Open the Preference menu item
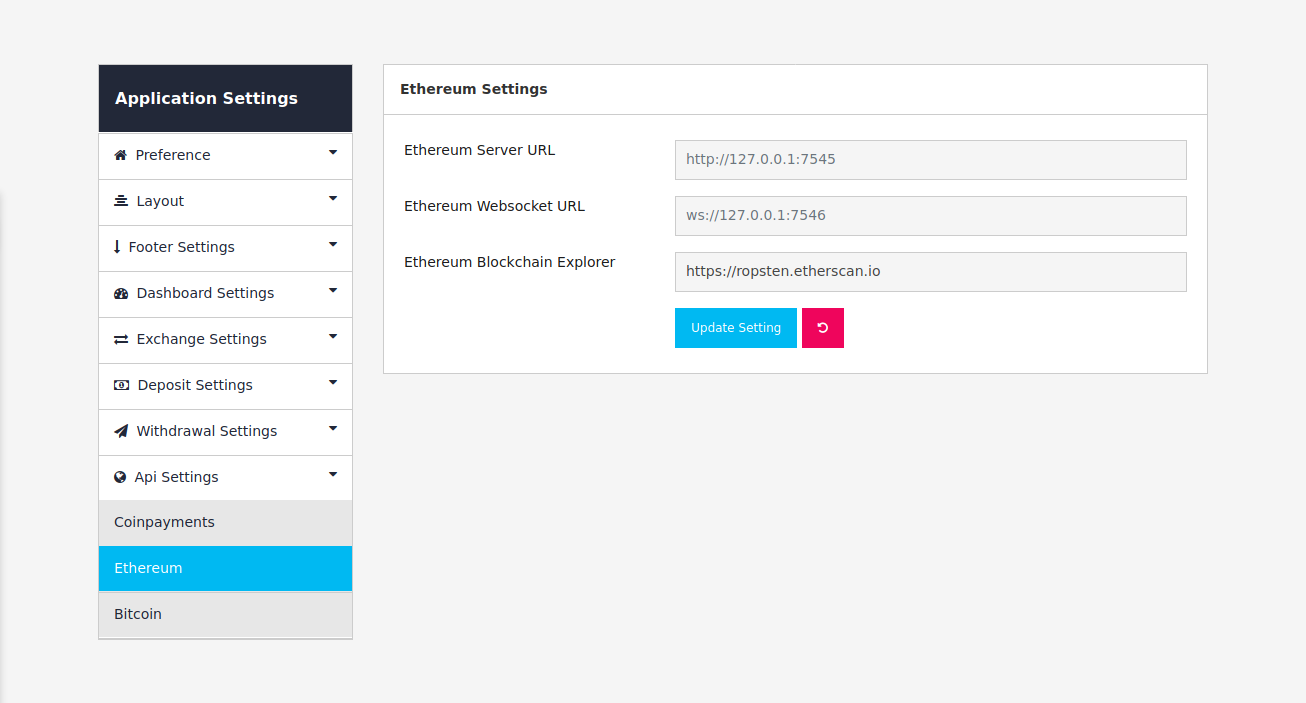 pos(225,156)
